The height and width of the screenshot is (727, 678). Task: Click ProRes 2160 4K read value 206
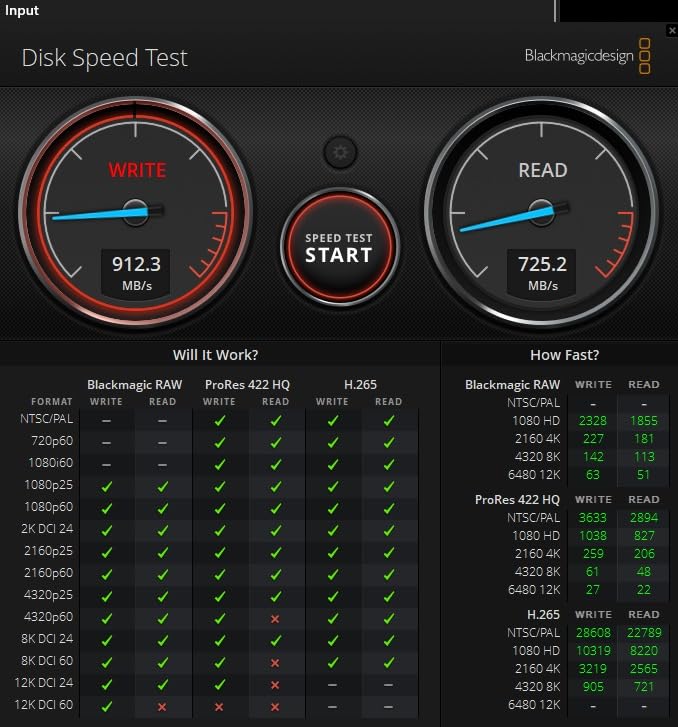(644, 554)
